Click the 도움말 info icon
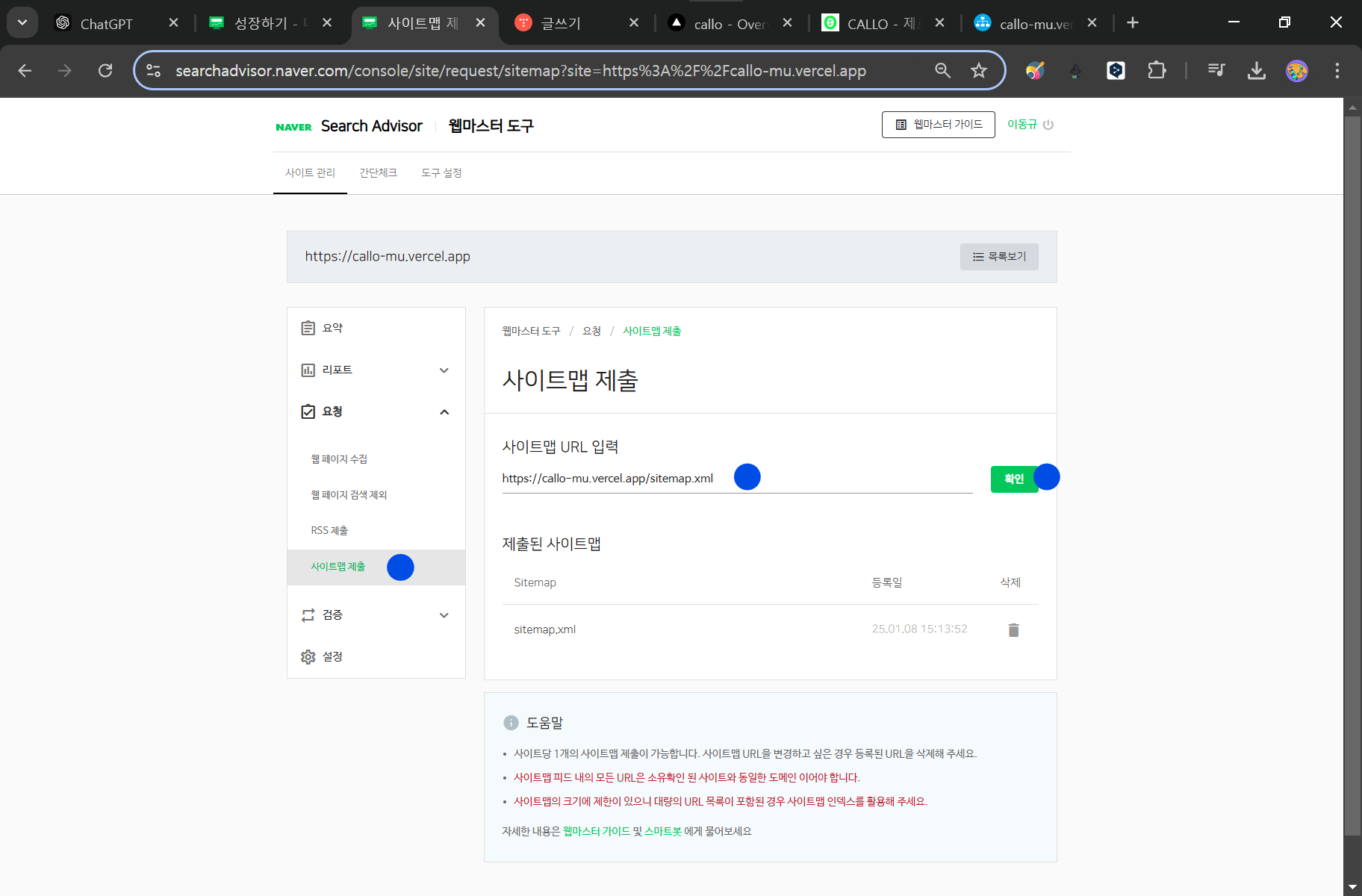Viewport: 1362px width, 896px height. pyautogui.click(x=511, y=723)
